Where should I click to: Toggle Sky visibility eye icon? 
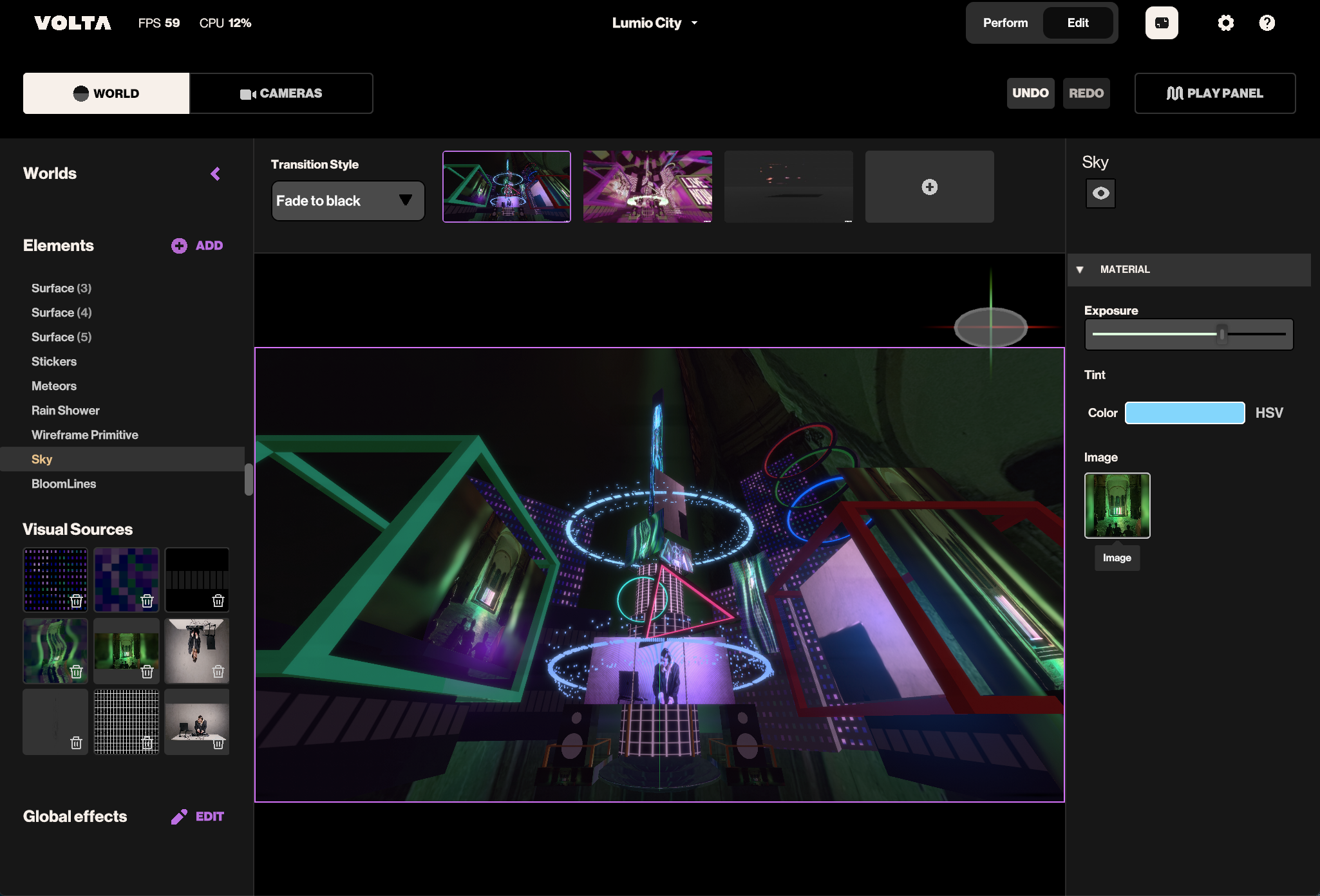tap(1100, 193)
